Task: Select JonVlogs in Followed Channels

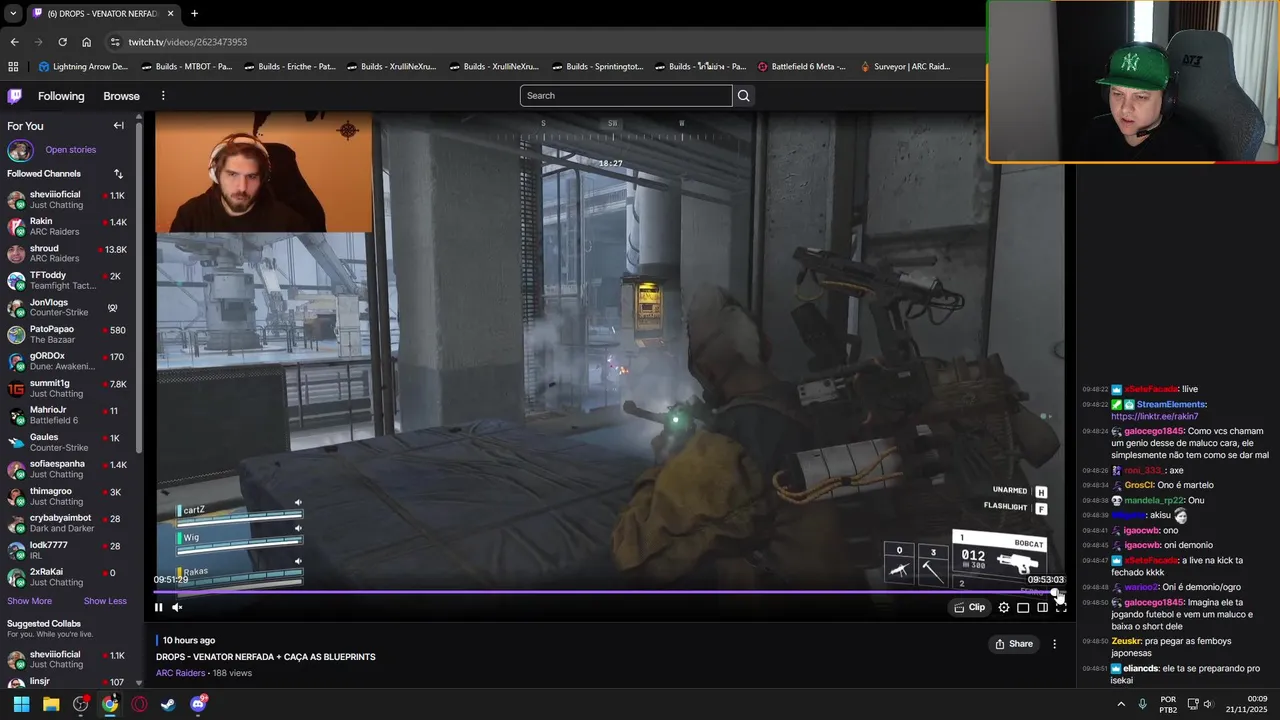Action: [x=68, y=307]
